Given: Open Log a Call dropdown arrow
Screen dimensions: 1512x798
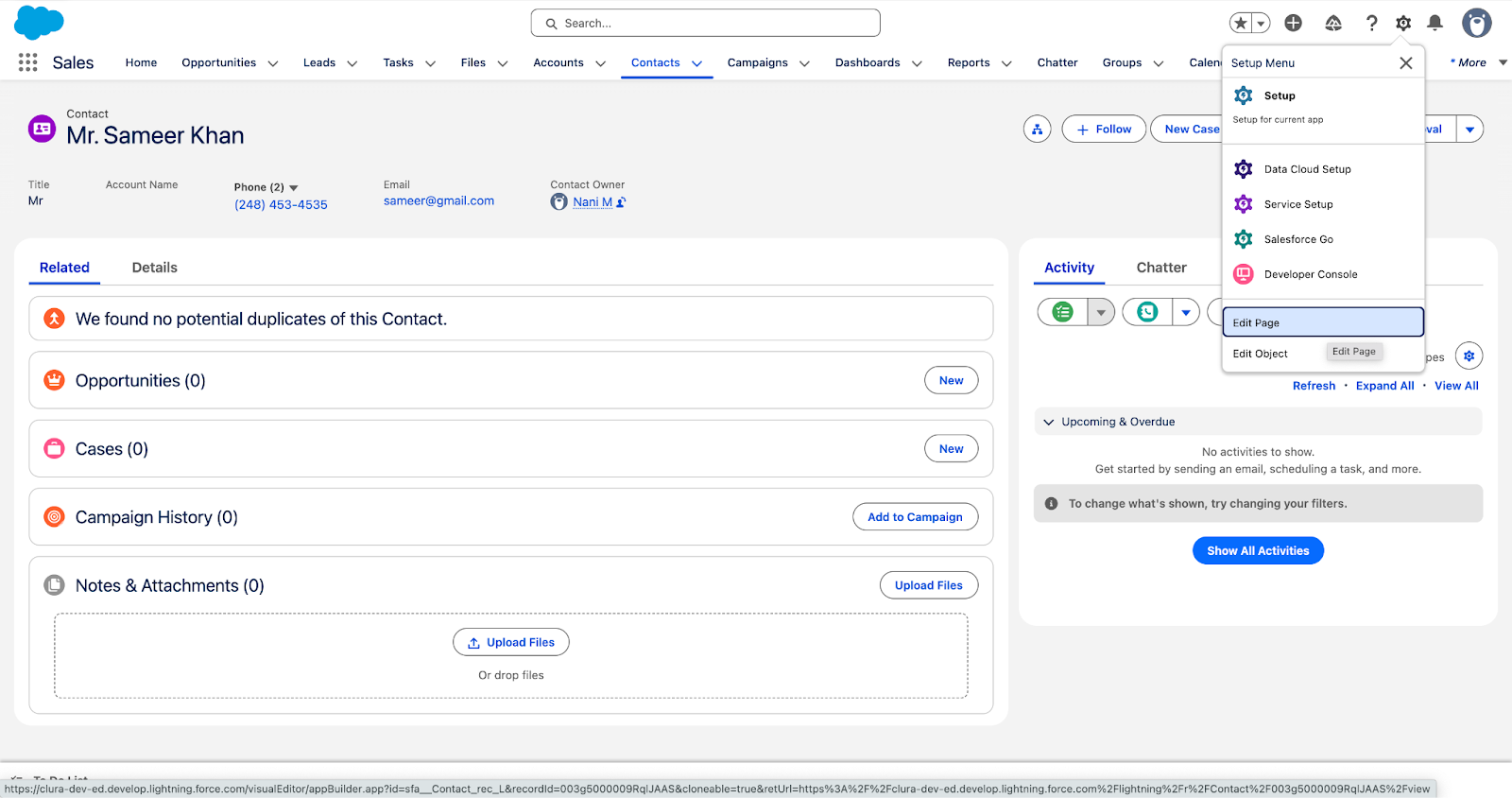Looking at the screenshot, I should pyautogui.click(x=1186, y=312).
